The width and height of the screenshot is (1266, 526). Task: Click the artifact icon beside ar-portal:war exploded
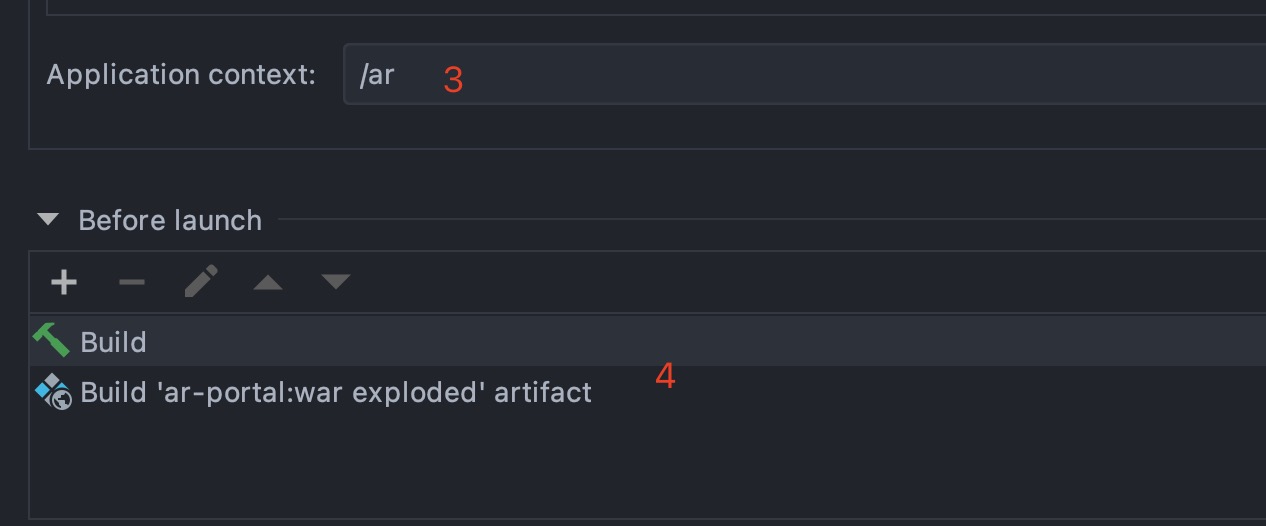pos(53,392)
